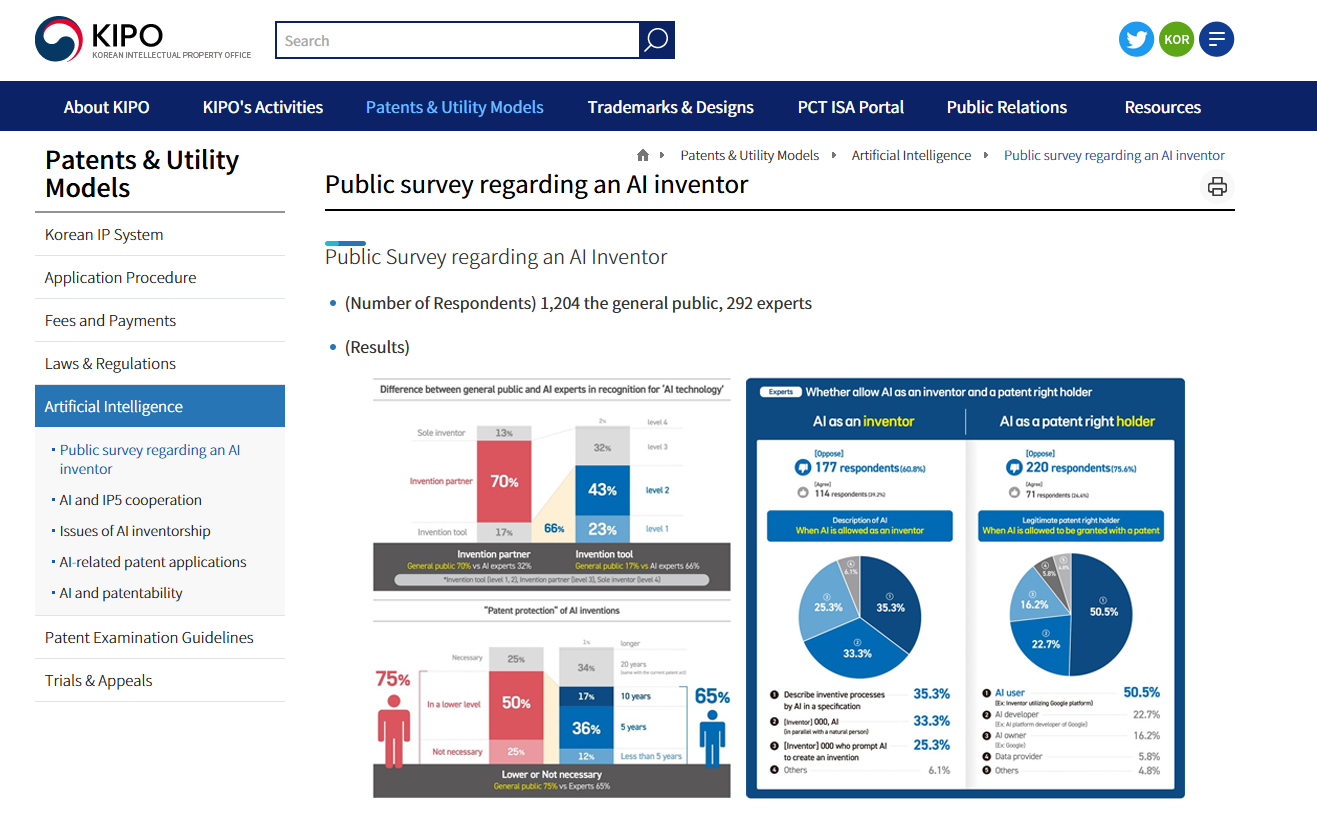The height and width of the screenshot is (823, 1317).
Task: Open the hamburger site menu
Action: click(x=1216, y=40)
